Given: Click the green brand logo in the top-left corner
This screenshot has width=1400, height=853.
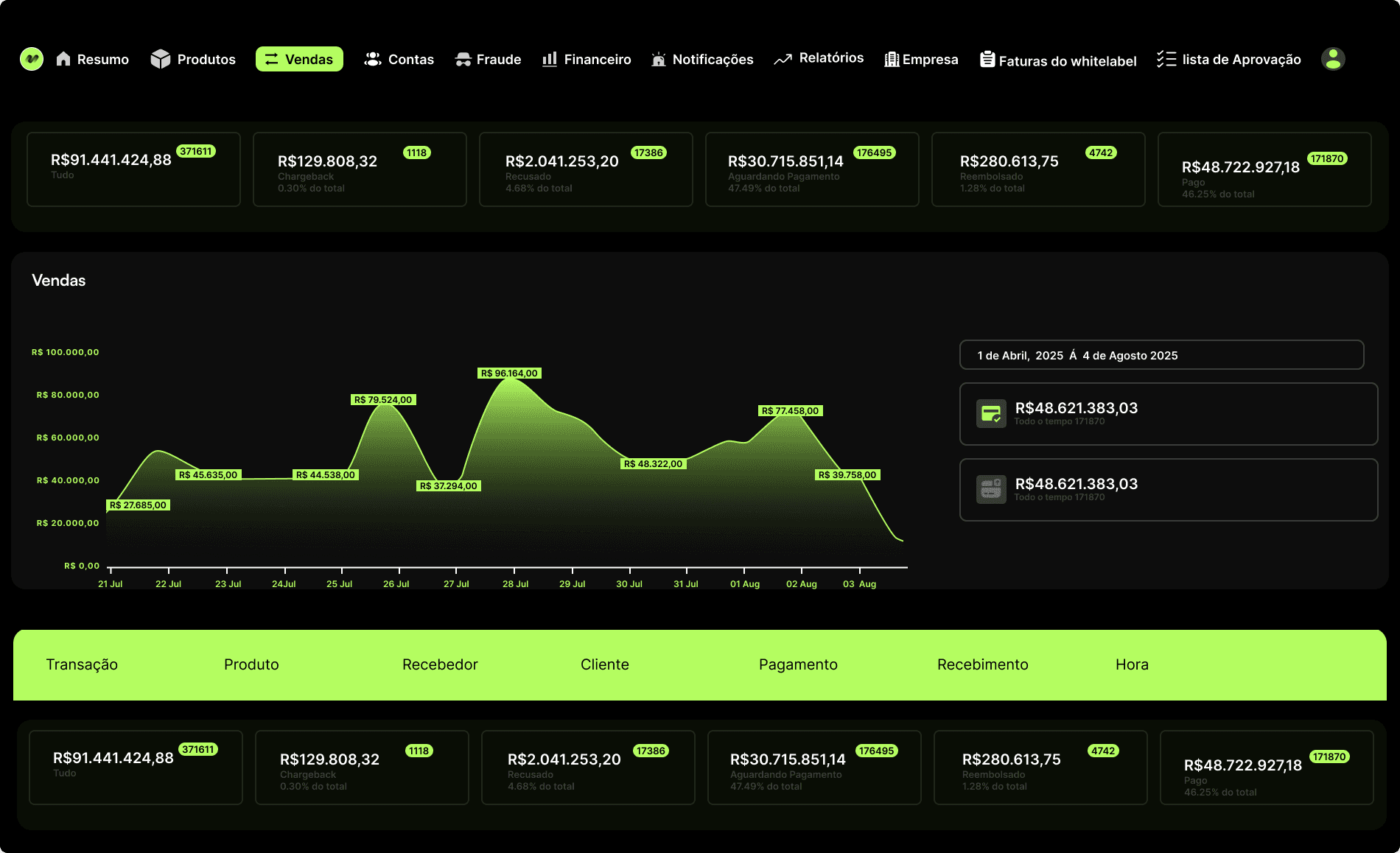Looking at the screenshot, I should [x=31, y=59].
